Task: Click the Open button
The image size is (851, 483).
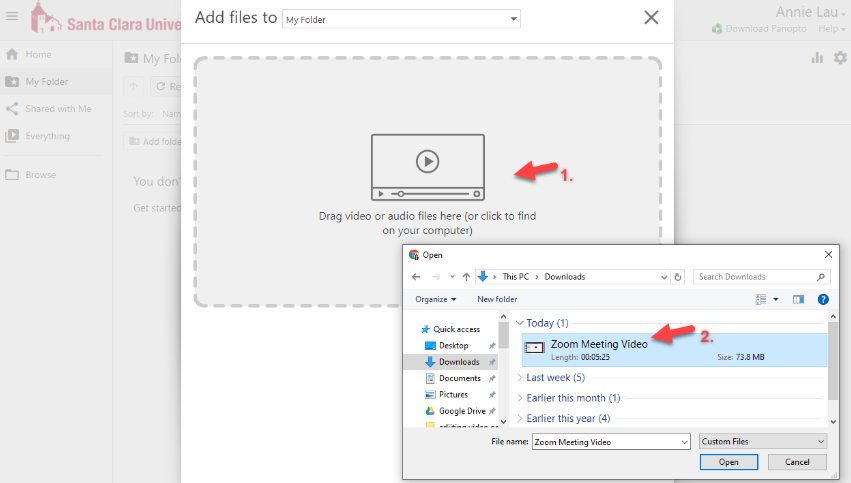Action: [729, 462]
